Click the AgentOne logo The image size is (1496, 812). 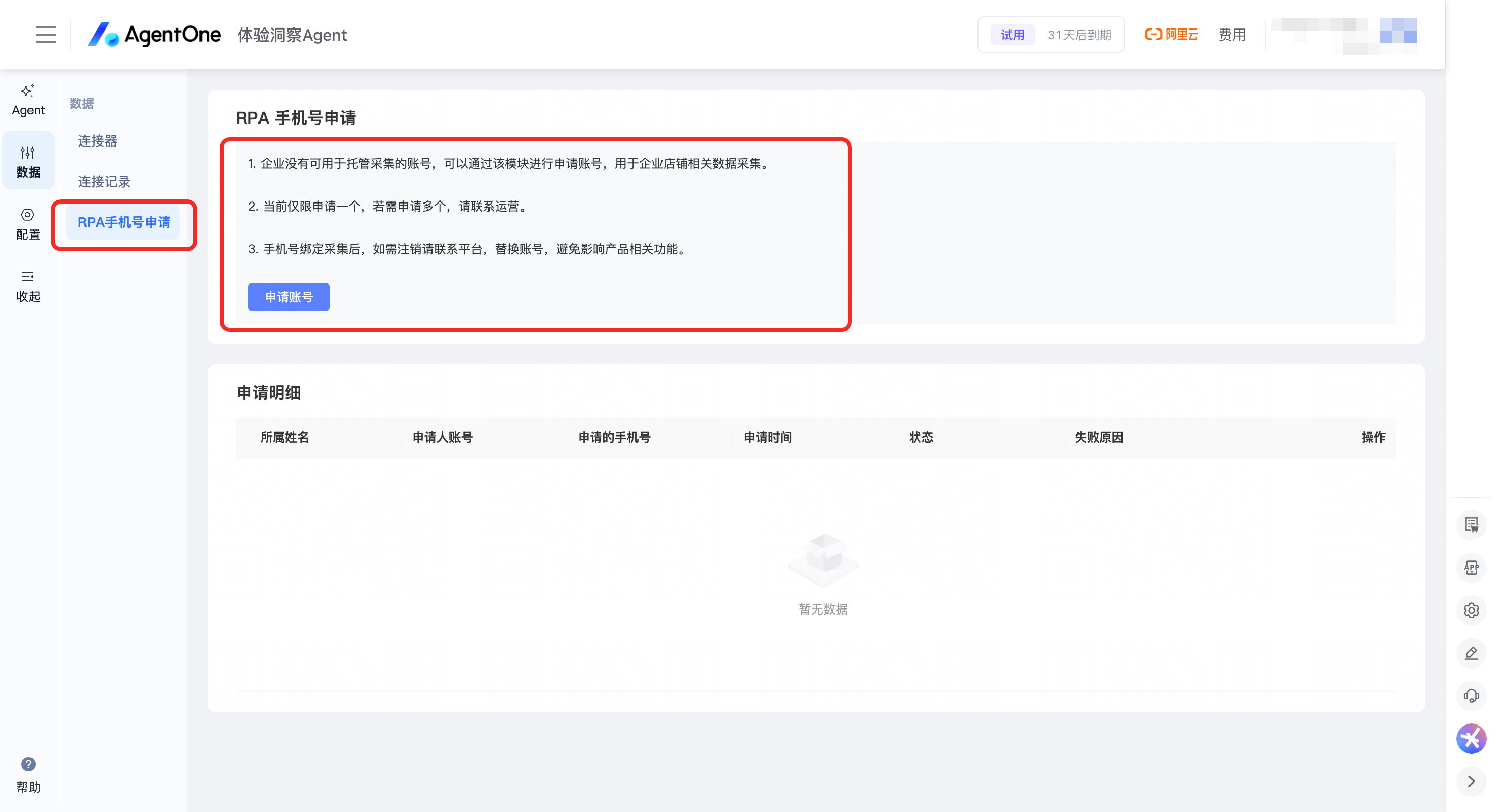(x=154, y=34)
